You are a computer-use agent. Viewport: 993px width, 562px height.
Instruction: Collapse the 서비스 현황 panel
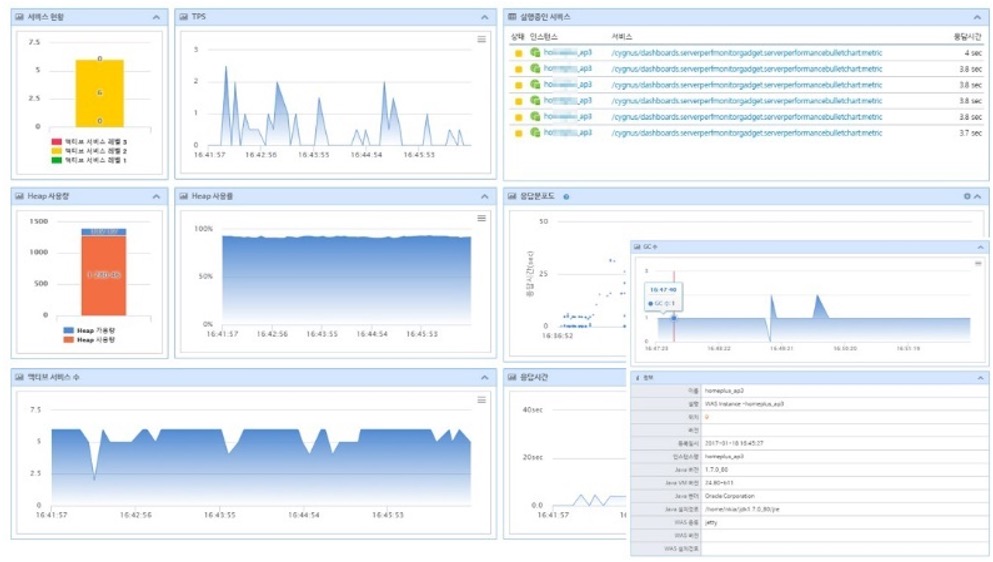[x=156, y=18]
